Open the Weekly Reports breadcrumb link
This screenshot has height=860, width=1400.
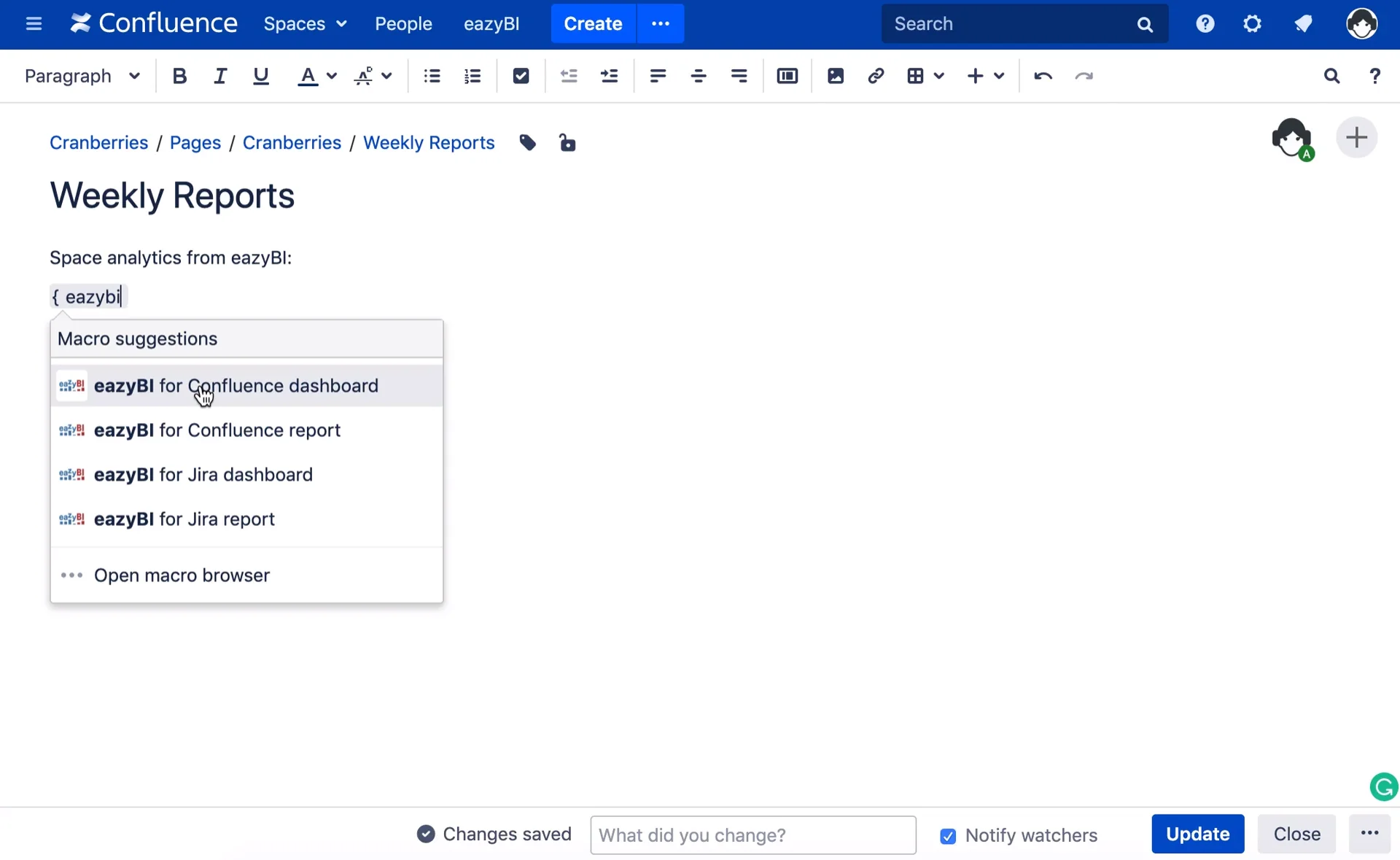coord(429,143)
